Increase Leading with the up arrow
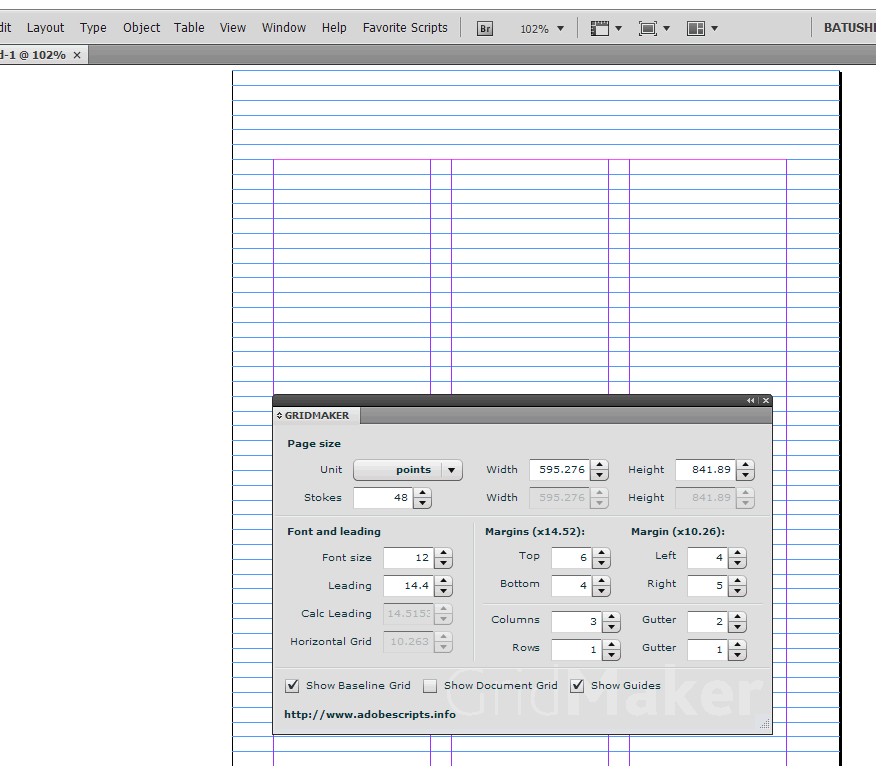Image resolution: width=876 pixels, height=766 pixels. [444, 581]
